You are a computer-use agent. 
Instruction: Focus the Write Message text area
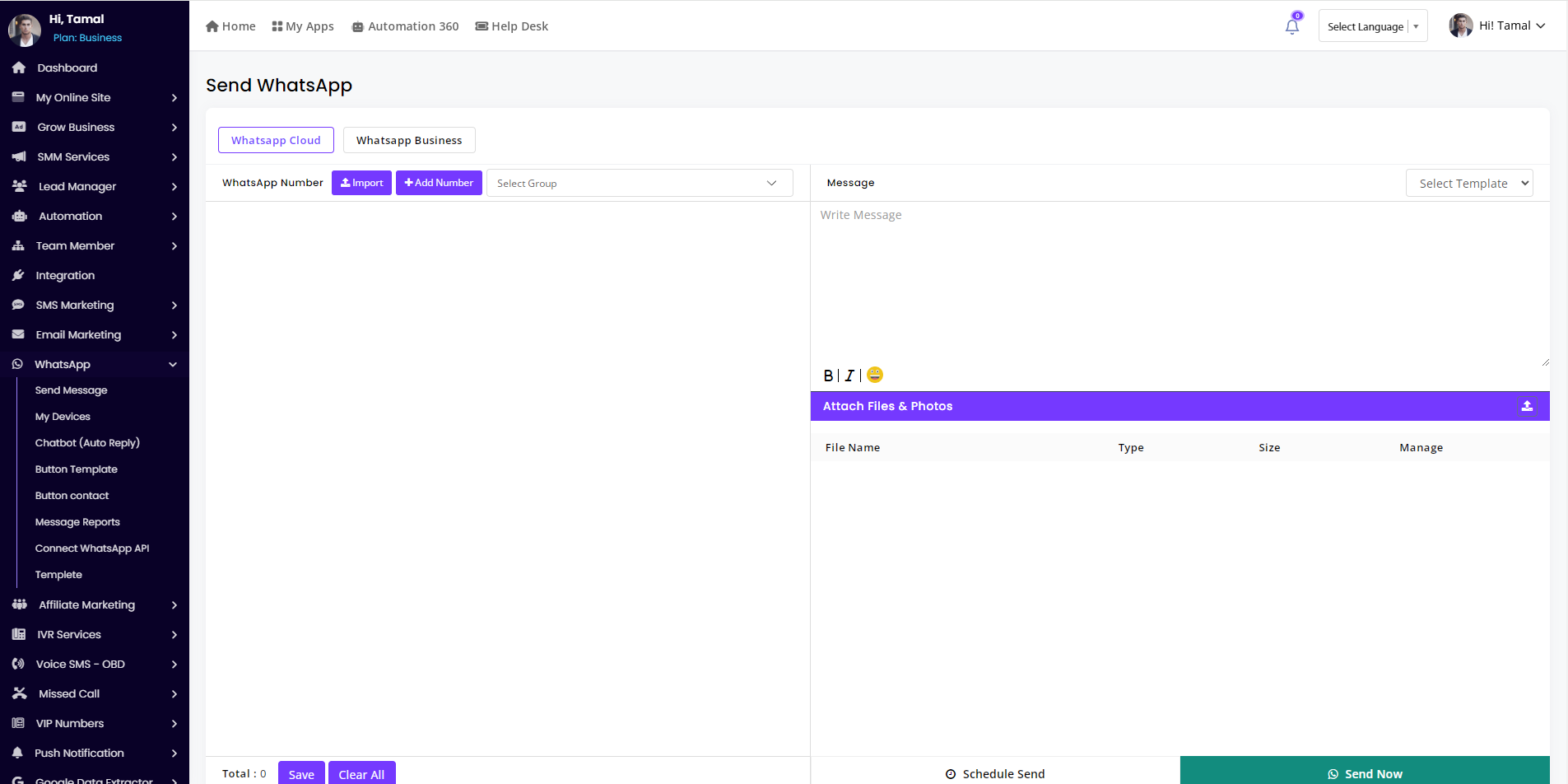pos(1180,284)
